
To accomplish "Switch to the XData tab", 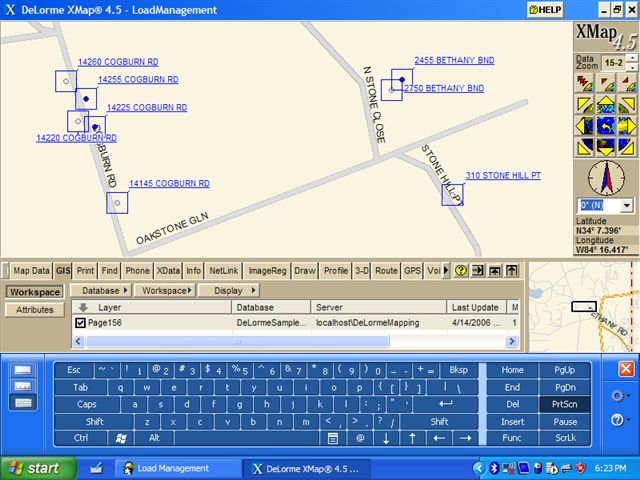I will (168, 271).
